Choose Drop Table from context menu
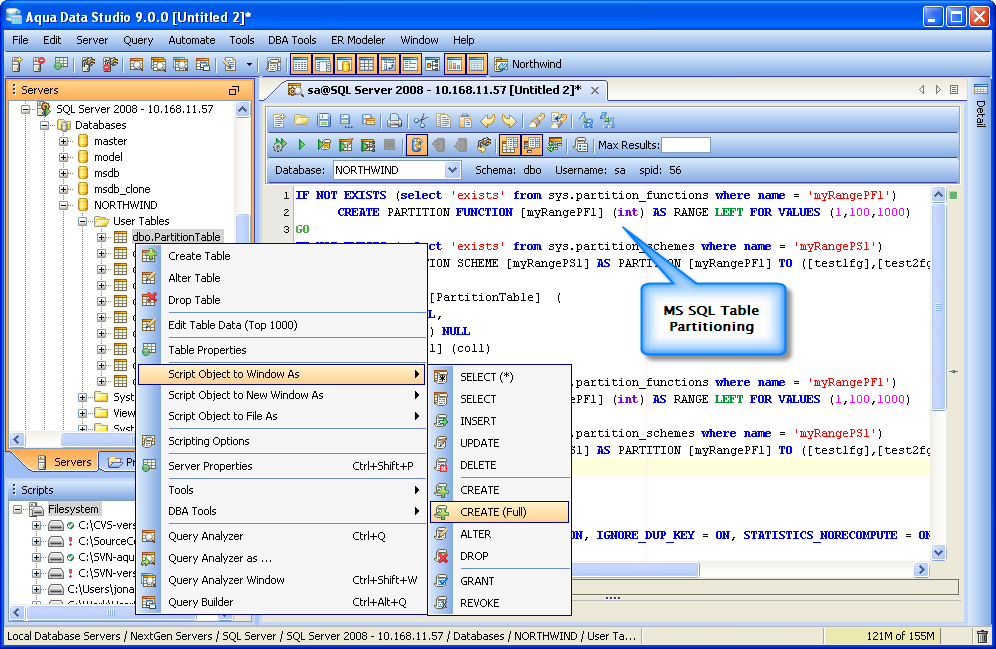This screenshot has width=996, height=649. (x=282, y=300)
